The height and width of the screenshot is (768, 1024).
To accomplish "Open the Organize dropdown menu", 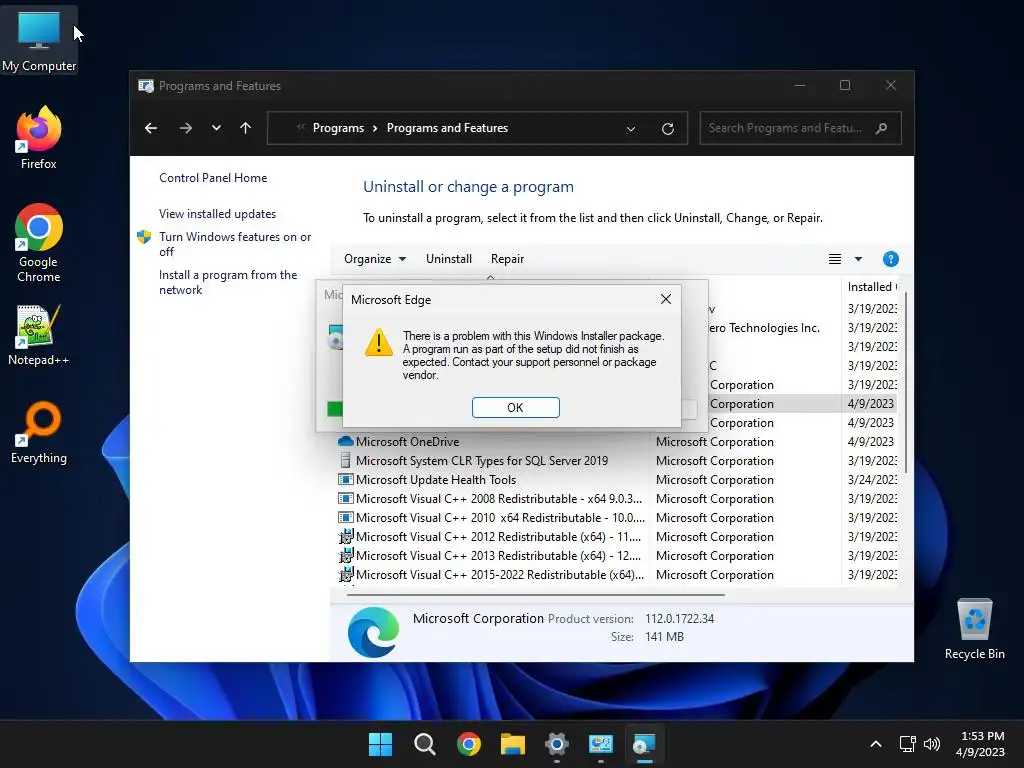I will (376, 259).
